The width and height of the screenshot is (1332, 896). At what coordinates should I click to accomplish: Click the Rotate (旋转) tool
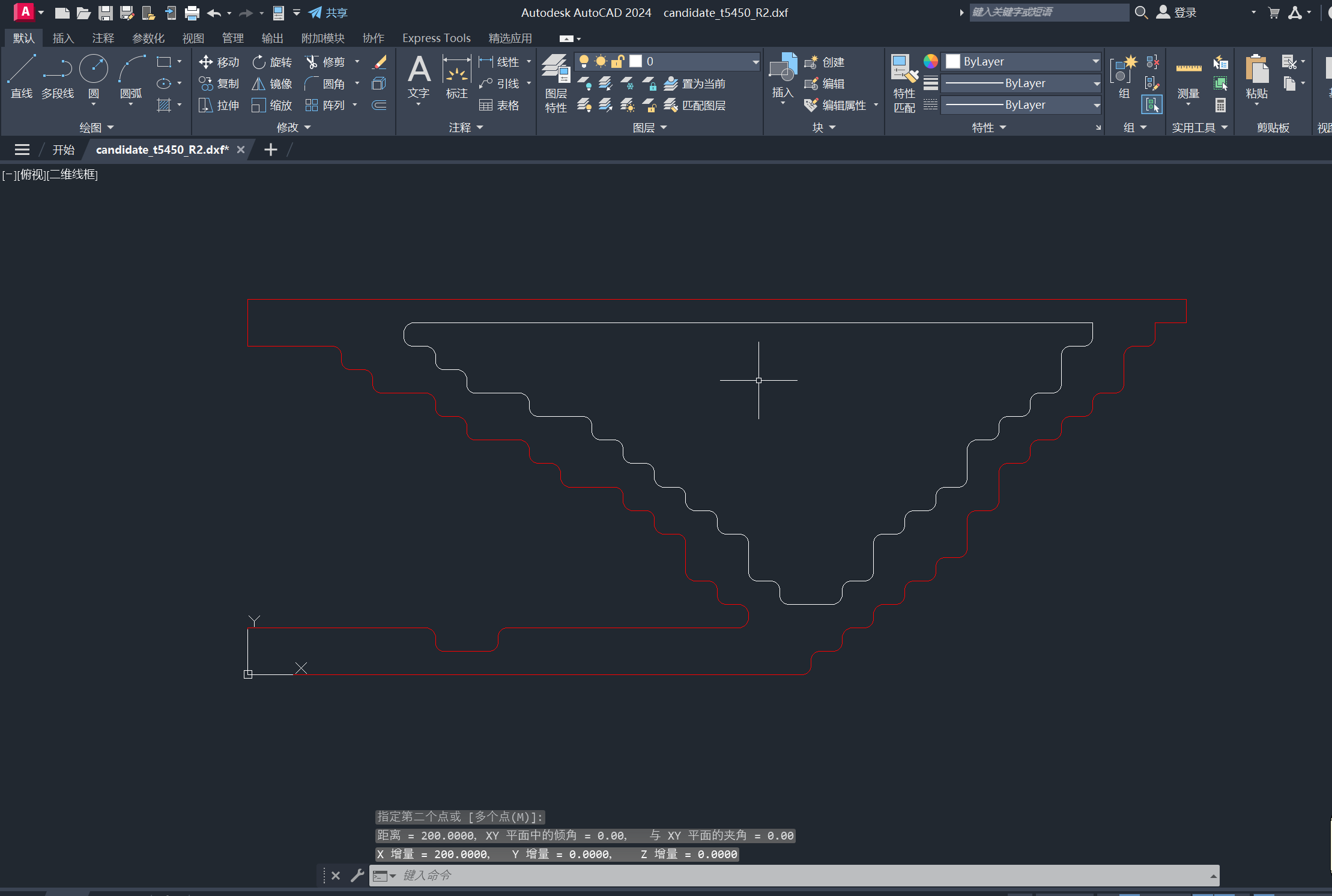272,62
